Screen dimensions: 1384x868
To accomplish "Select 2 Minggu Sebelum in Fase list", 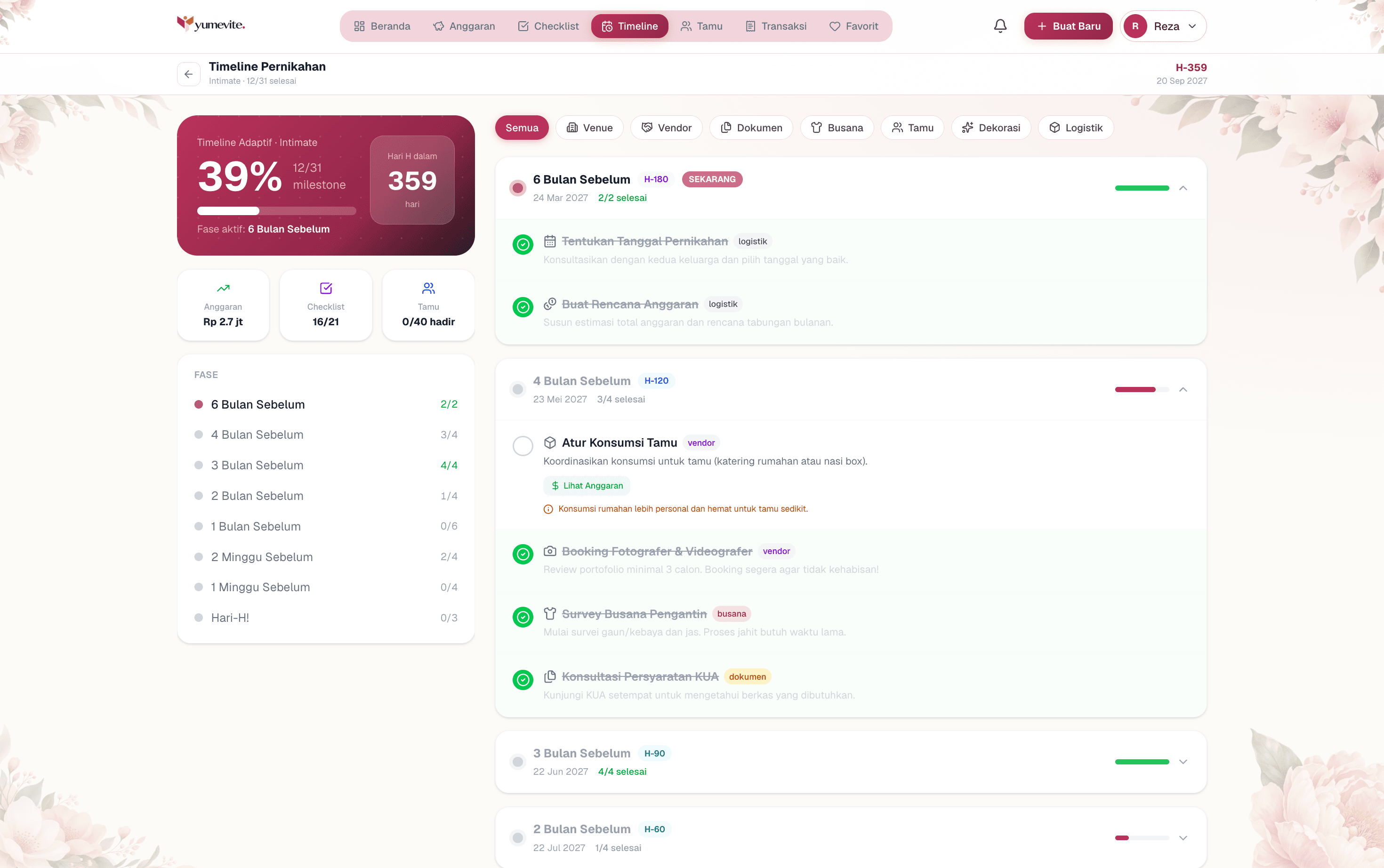I will [326, 556].
